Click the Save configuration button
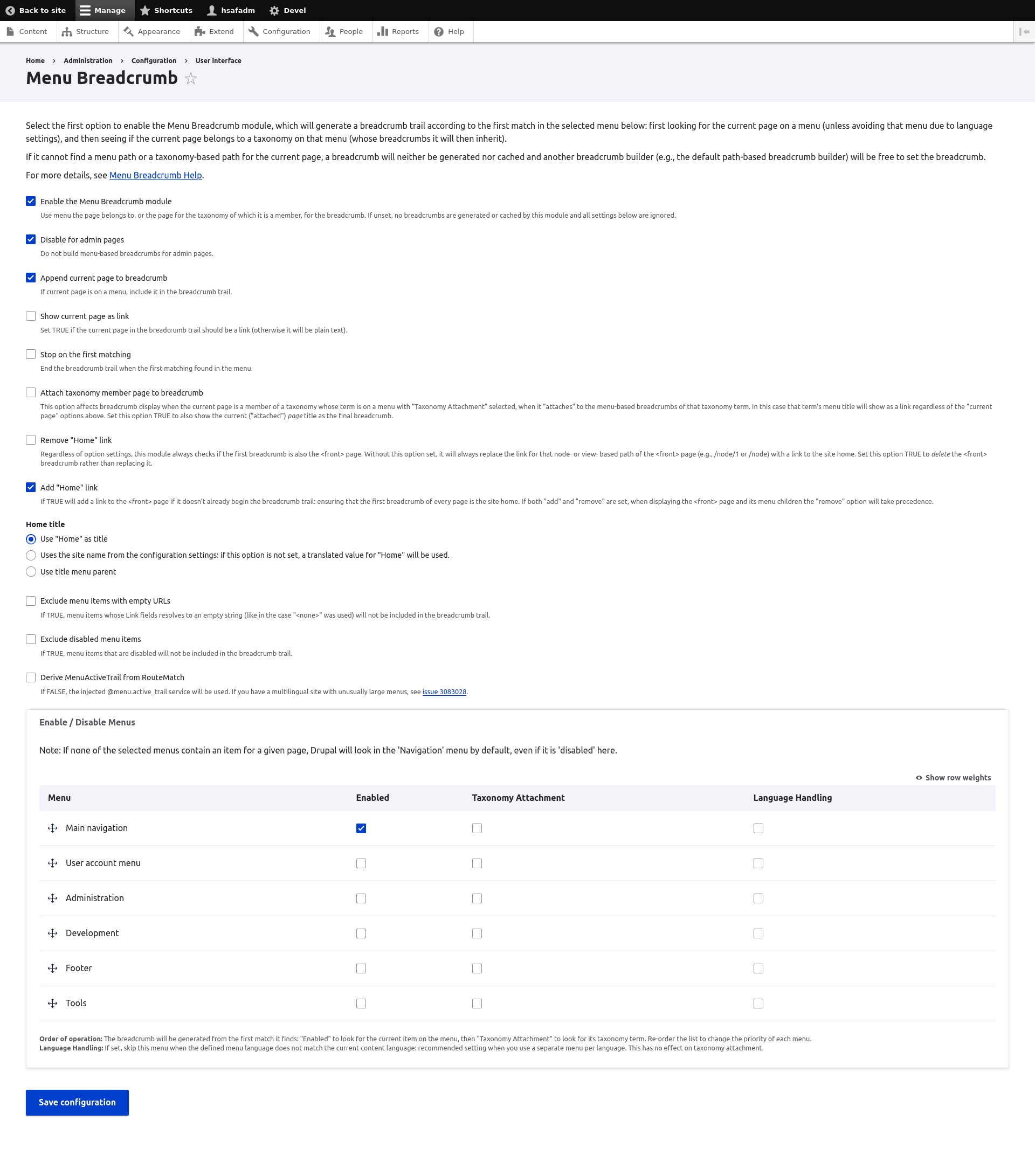Image resolution: width=1035 pixels, height=1176 pixels. pos(77,1102)
